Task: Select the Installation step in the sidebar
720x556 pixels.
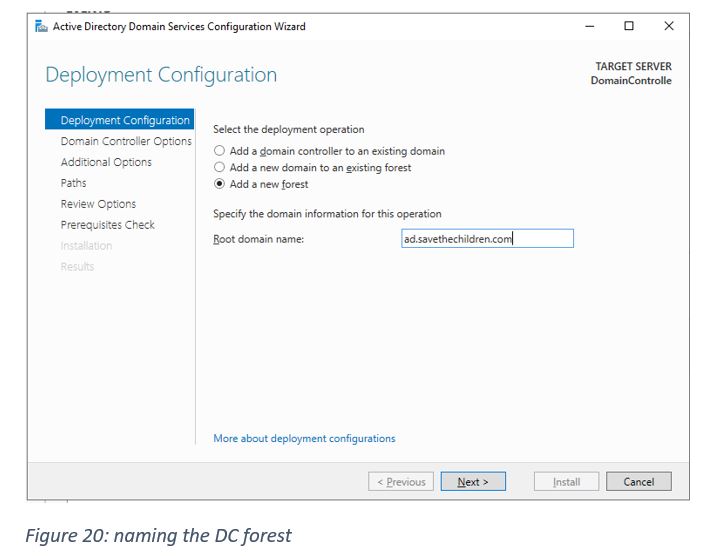Action: 86,246
